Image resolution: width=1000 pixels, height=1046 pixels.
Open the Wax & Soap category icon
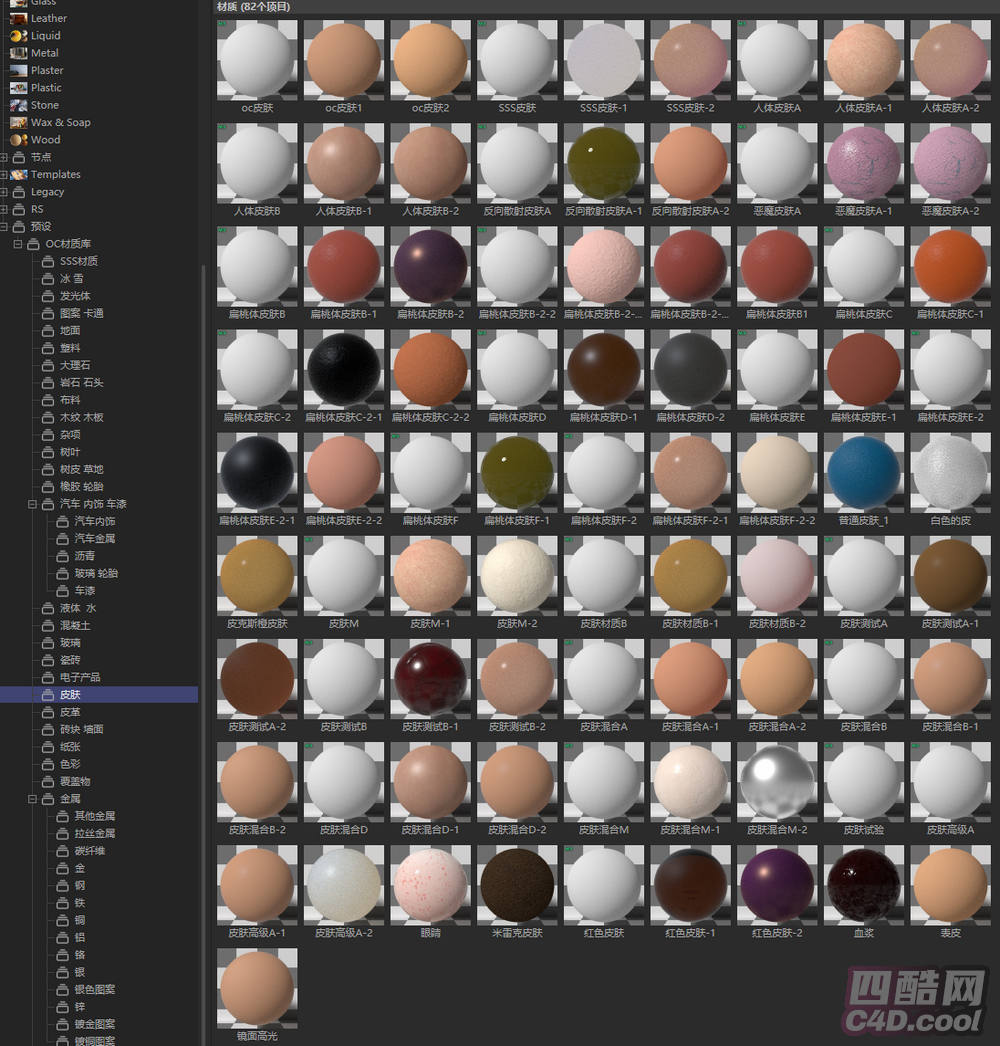pos(18,123)
